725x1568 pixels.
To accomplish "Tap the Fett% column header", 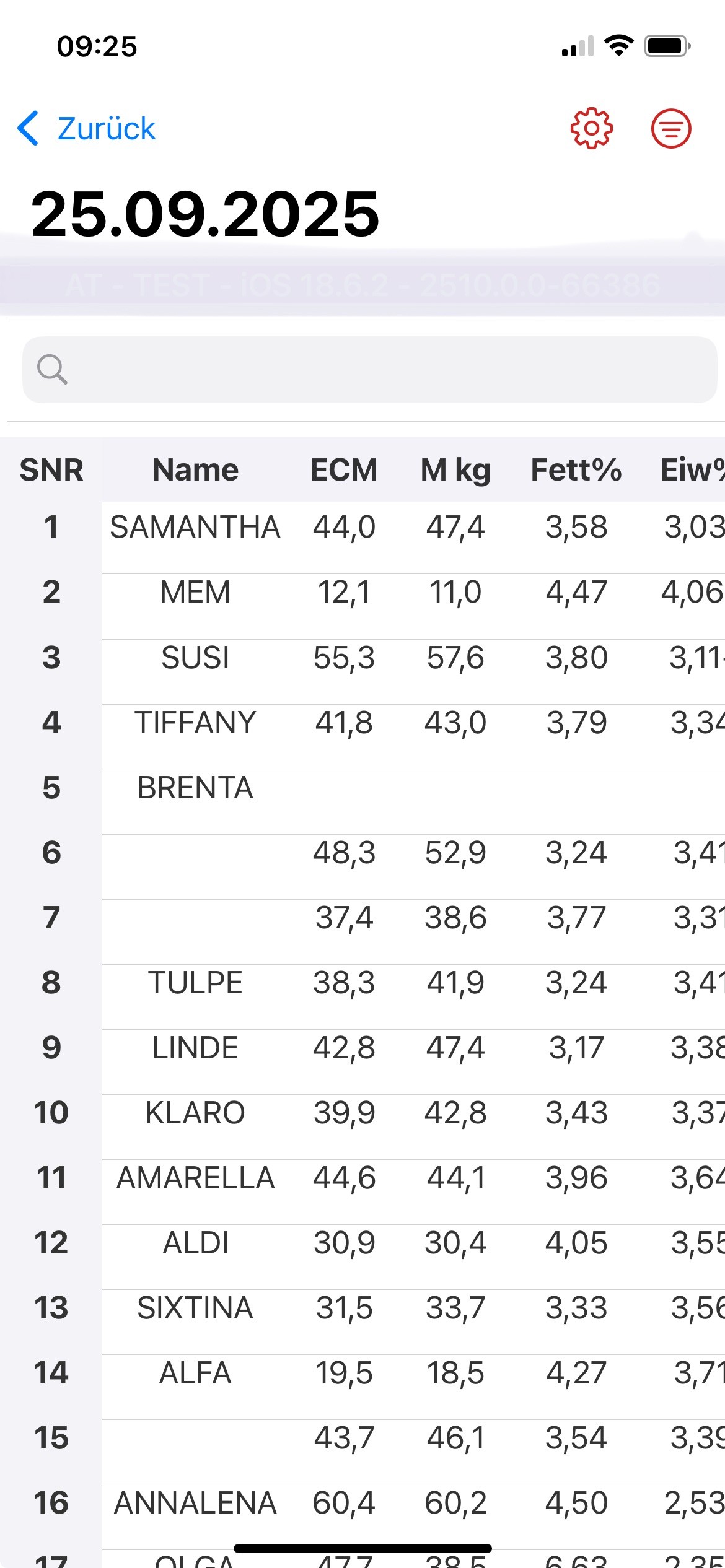I will click(x=576, y=469).
